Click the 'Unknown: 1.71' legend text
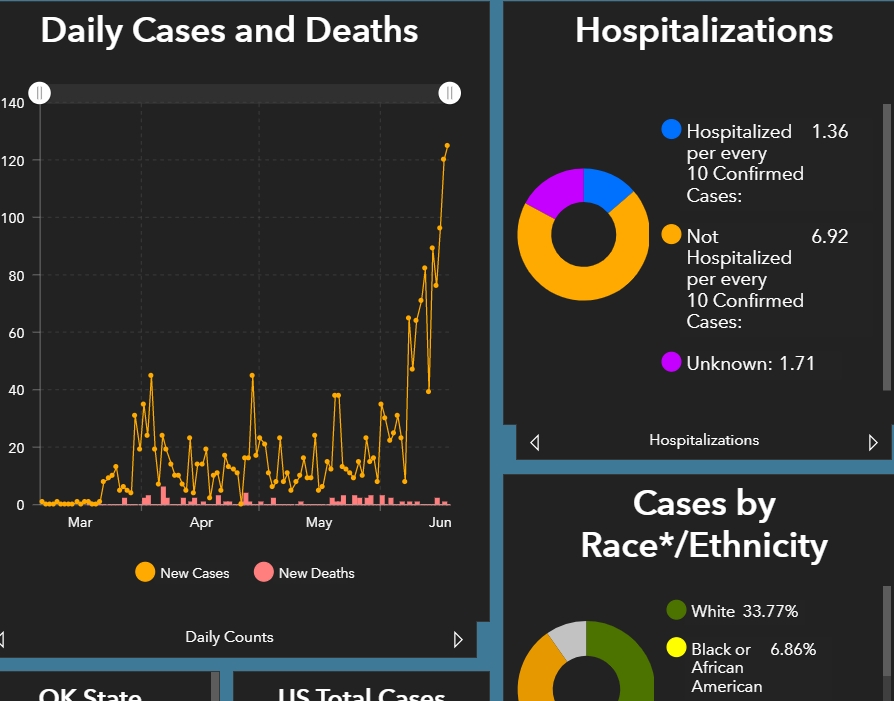The image size is (894, 701). point(750,363)
